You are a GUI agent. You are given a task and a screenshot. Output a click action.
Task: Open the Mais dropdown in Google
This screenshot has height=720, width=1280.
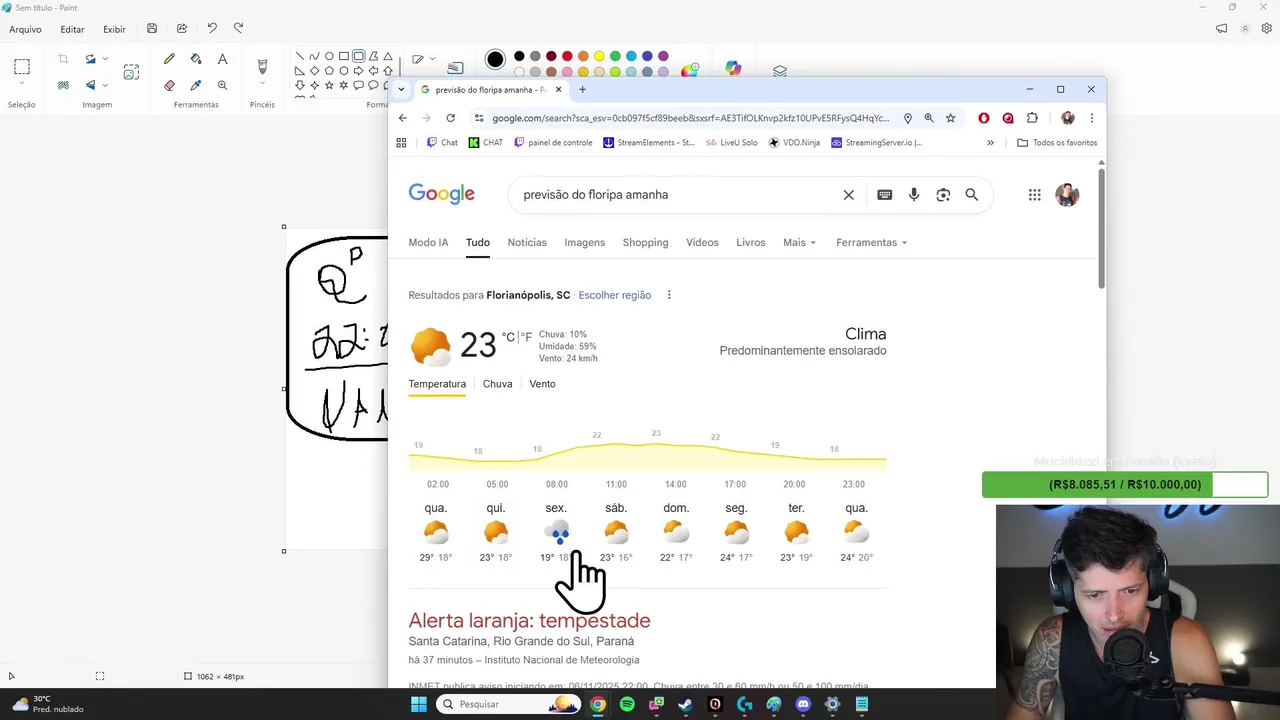799,242
